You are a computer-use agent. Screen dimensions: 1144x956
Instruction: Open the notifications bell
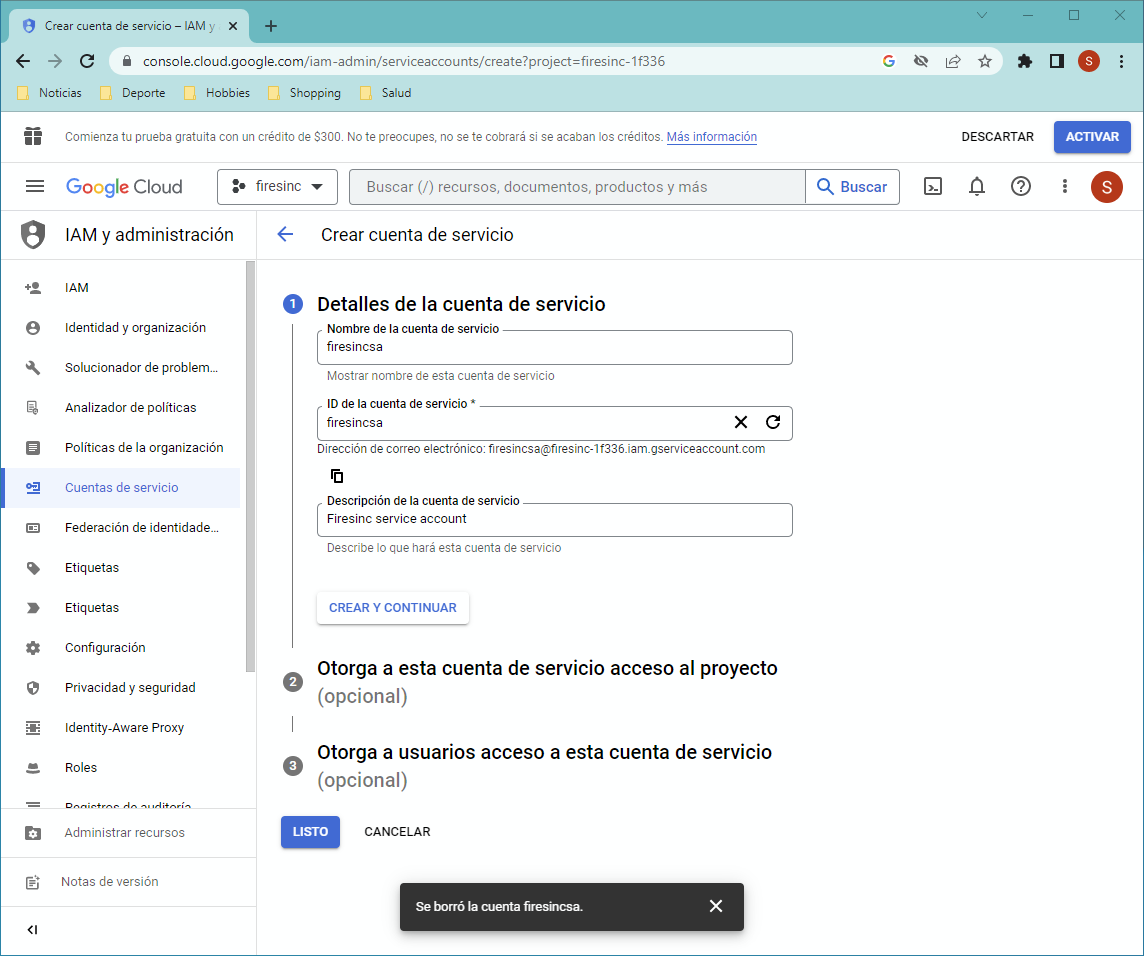click(x=976, y=187)
